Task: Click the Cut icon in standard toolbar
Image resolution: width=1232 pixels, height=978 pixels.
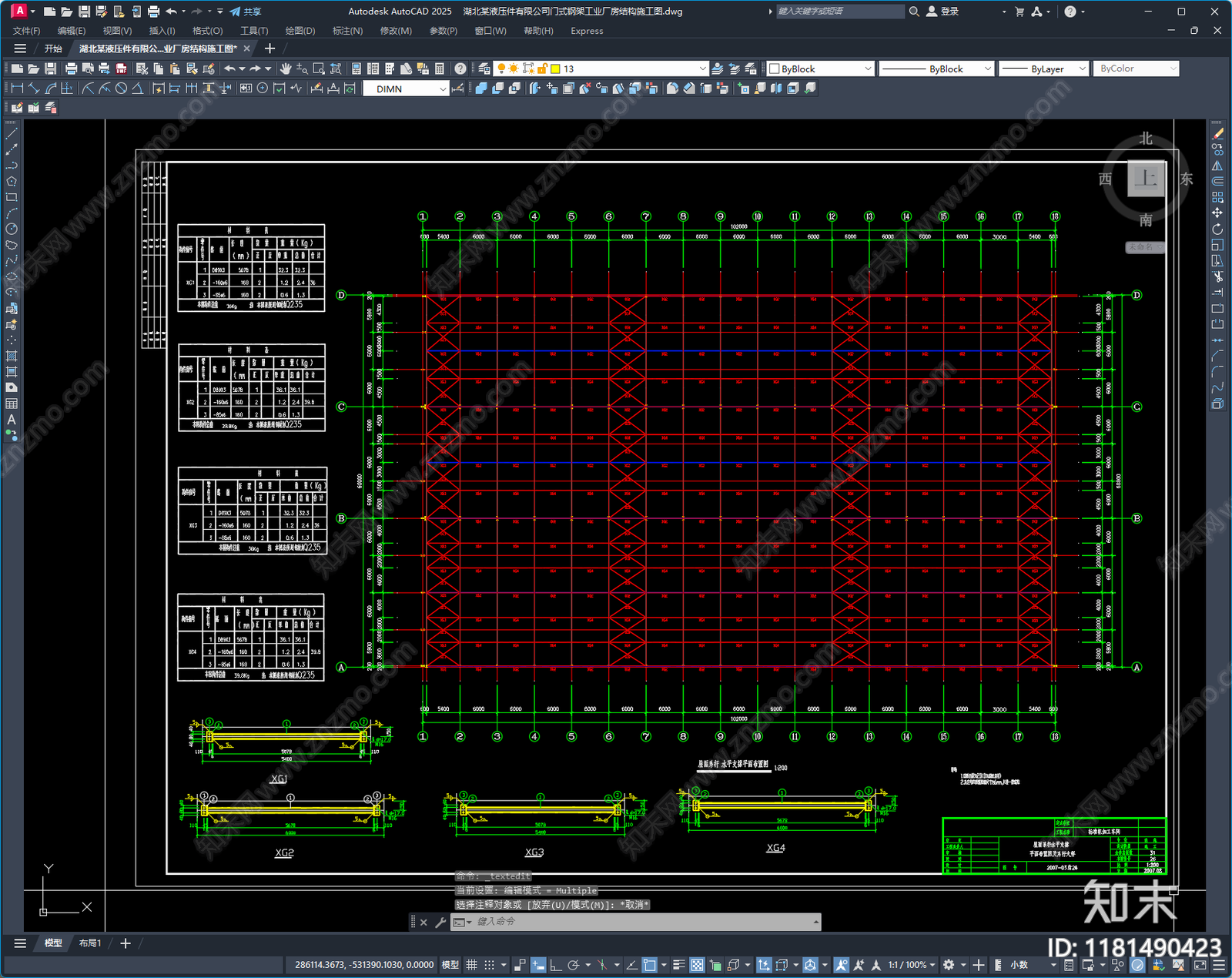Action: pos(142,69)
